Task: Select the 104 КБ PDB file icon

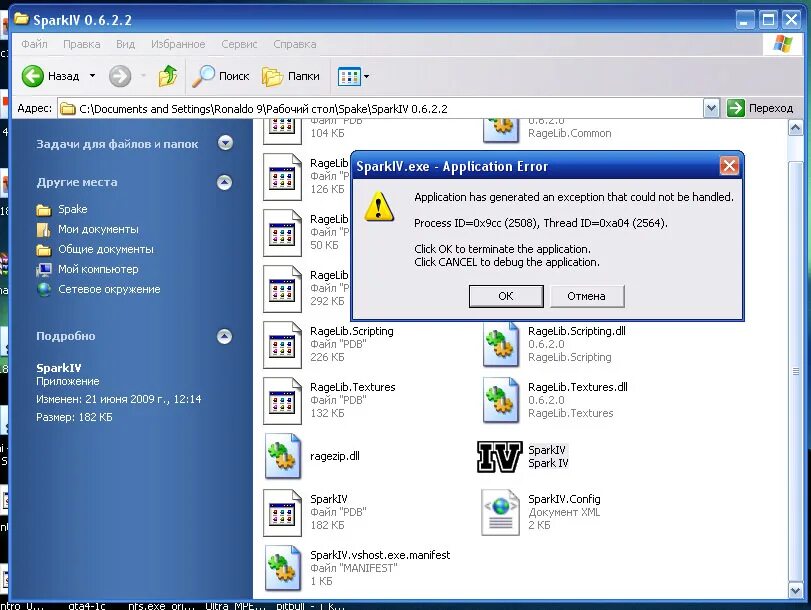Action: coord(282,131)
